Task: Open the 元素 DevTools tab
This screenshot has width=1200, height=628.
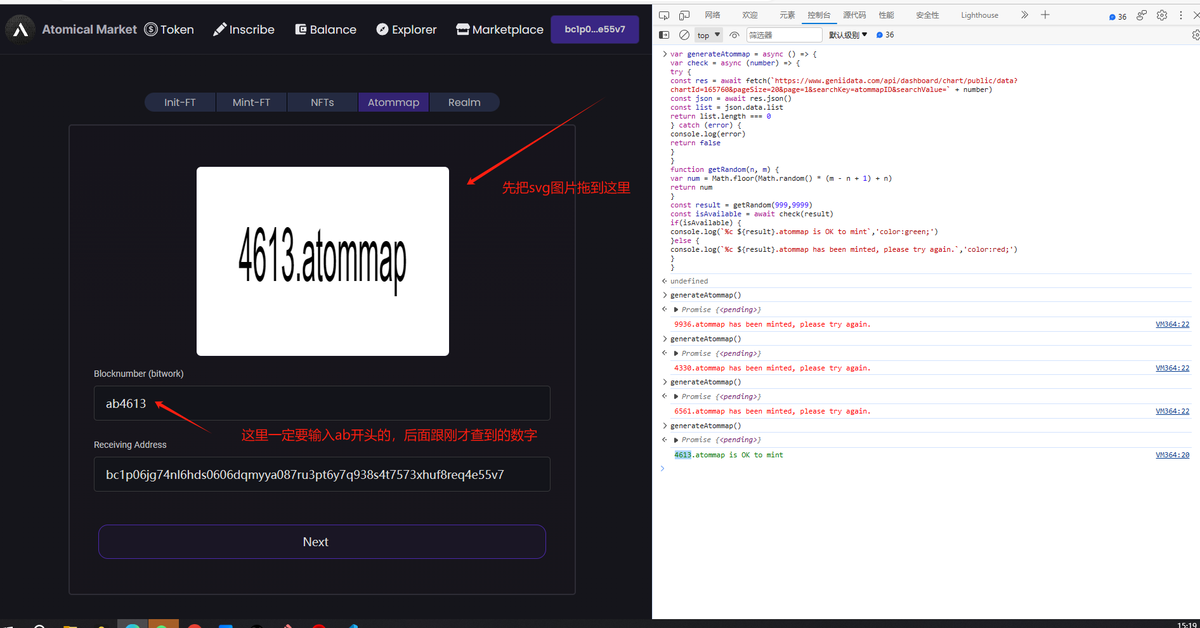Action: point(787,15)
